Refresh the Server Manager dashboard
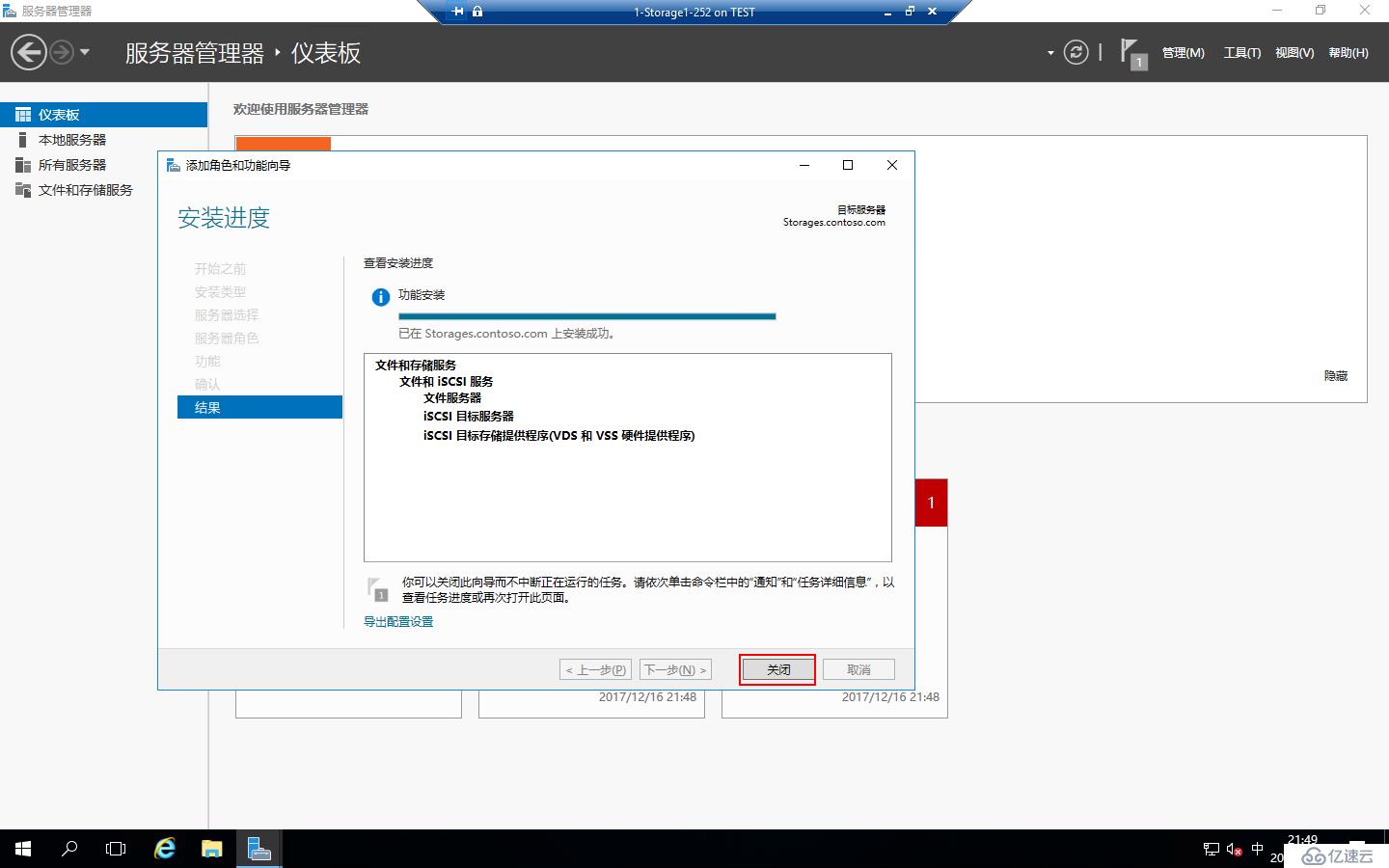The height and width of the screenshot is (868, 1389). pos(1076,52)
